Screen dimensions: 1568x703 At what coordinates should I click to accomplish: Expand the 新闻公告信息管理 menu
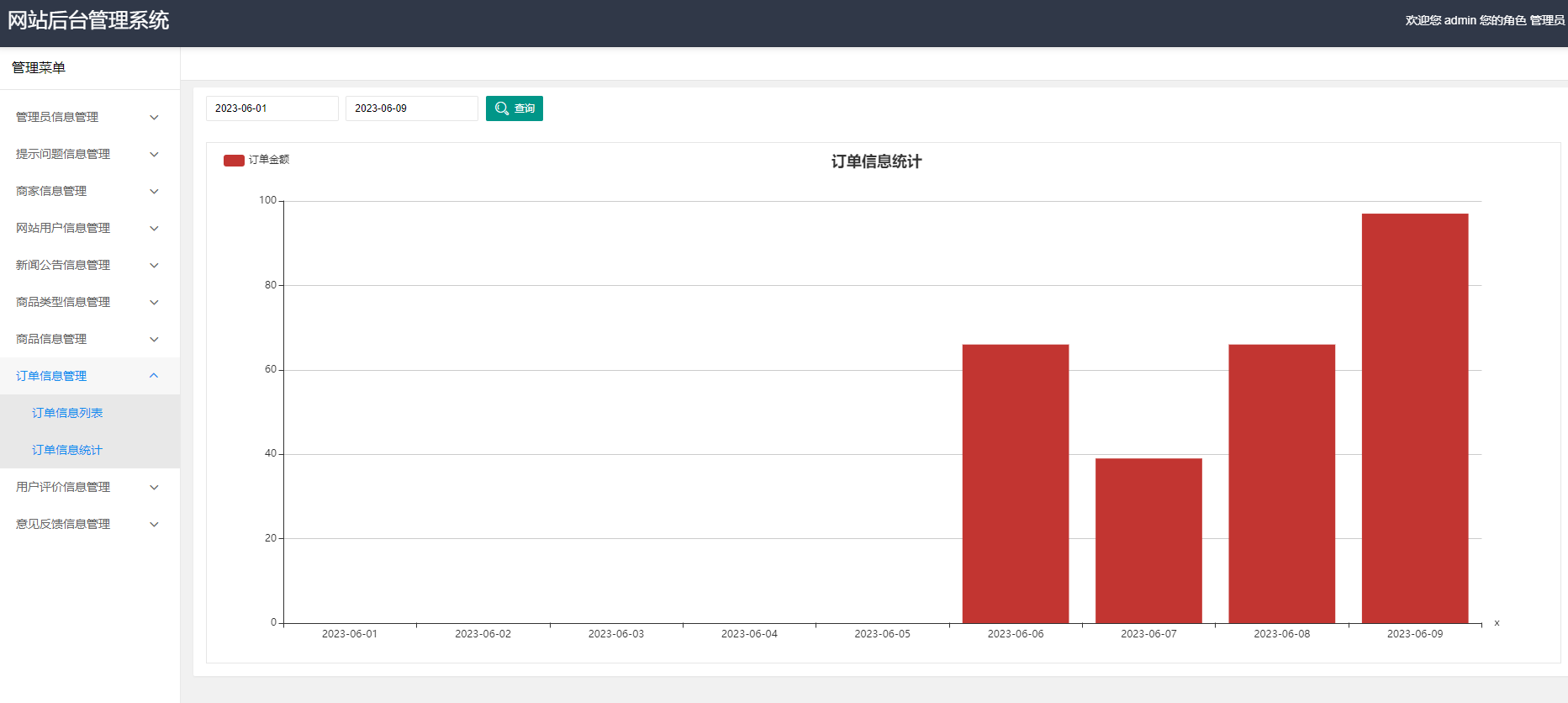[90, 265]
